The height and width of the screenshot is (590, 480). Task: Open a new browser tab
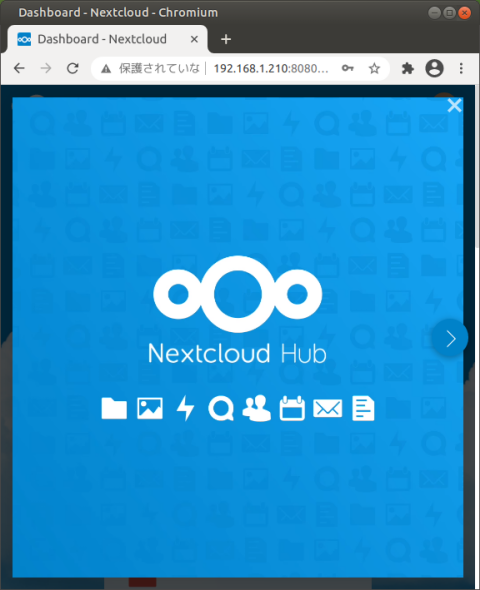[x=226, y=39]
